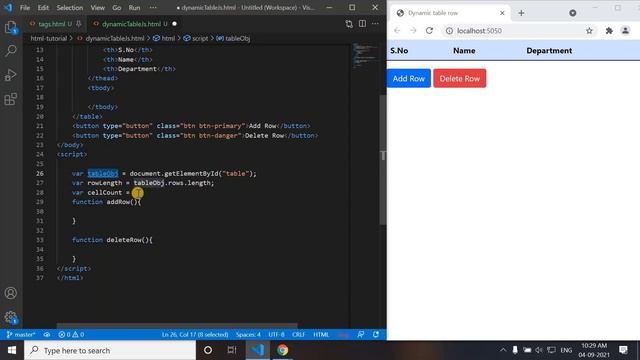Switch to the tags.html editor tab
Image resolution: width=640 pixels, height=360 pixels.
(55, 24)
